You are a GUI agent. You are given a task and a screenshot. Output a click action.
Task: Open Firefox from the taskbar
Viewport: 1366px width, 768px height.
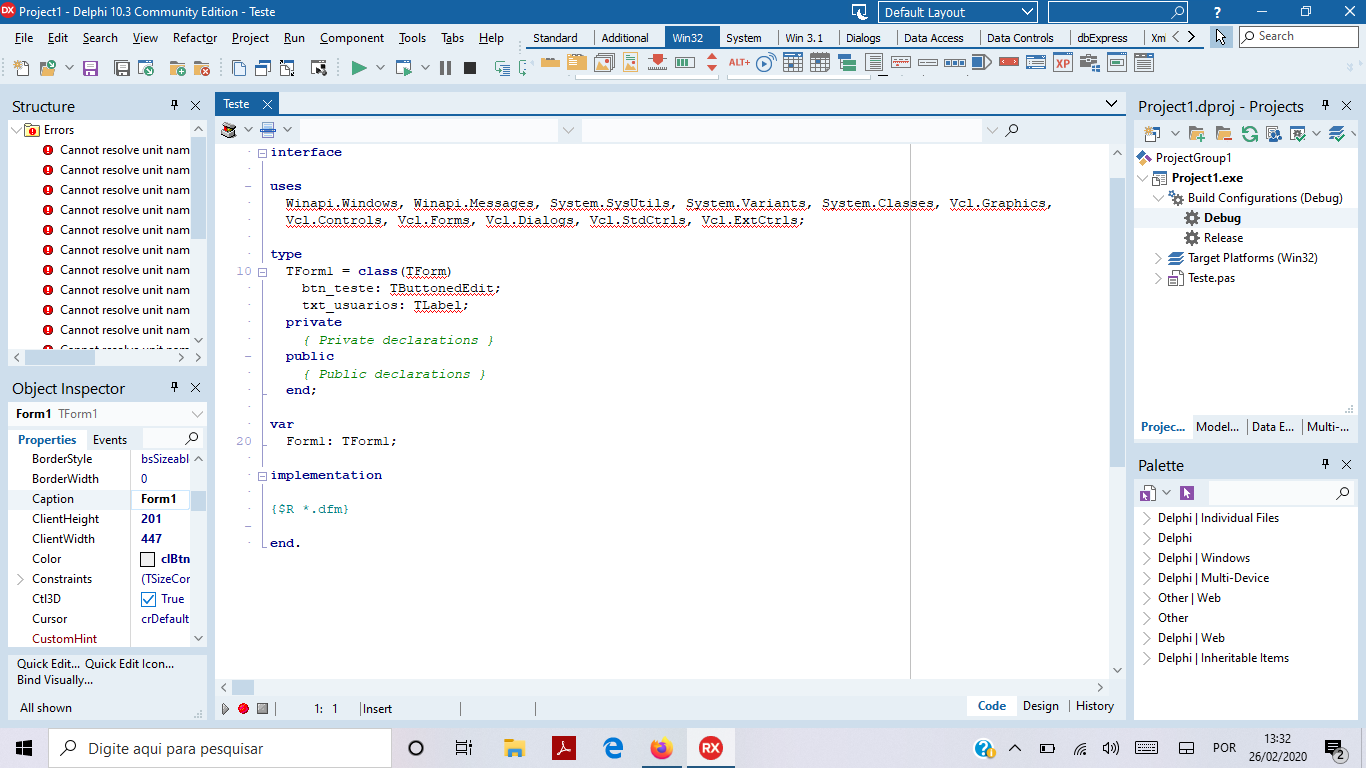tap(661, 748)
